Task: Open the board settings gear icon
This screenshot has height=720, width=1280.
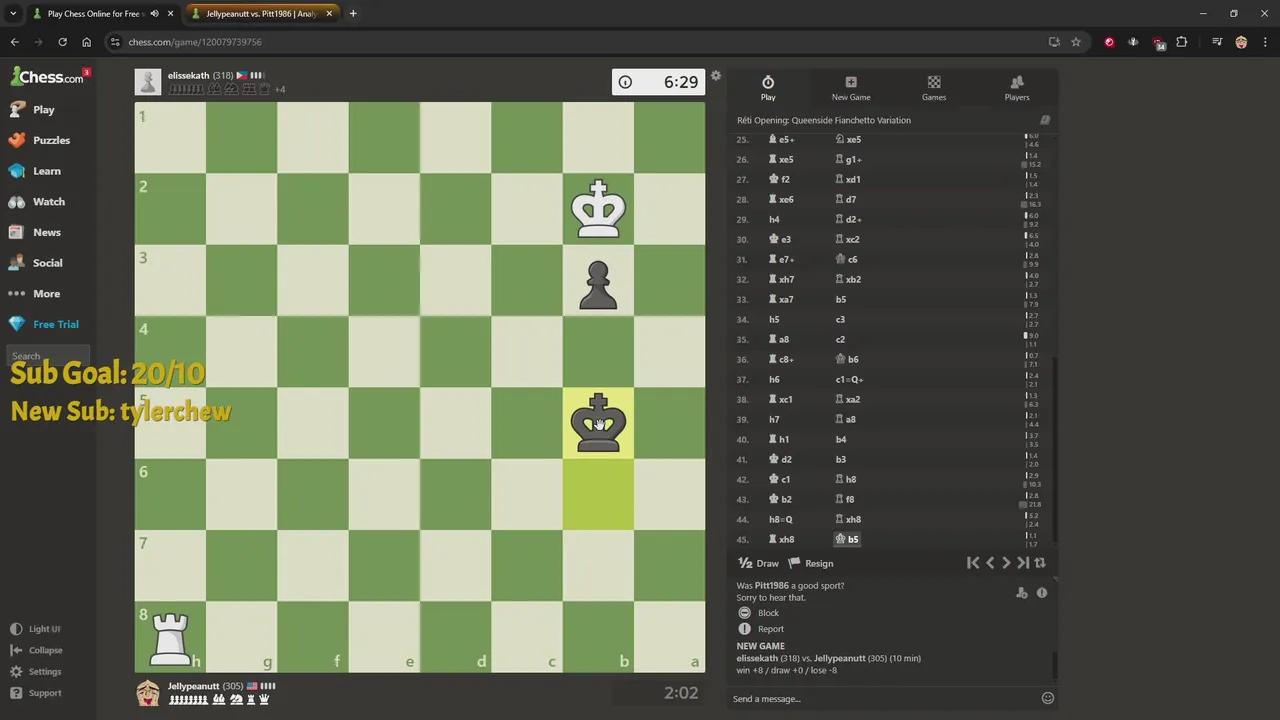Action: coord(716,76)
